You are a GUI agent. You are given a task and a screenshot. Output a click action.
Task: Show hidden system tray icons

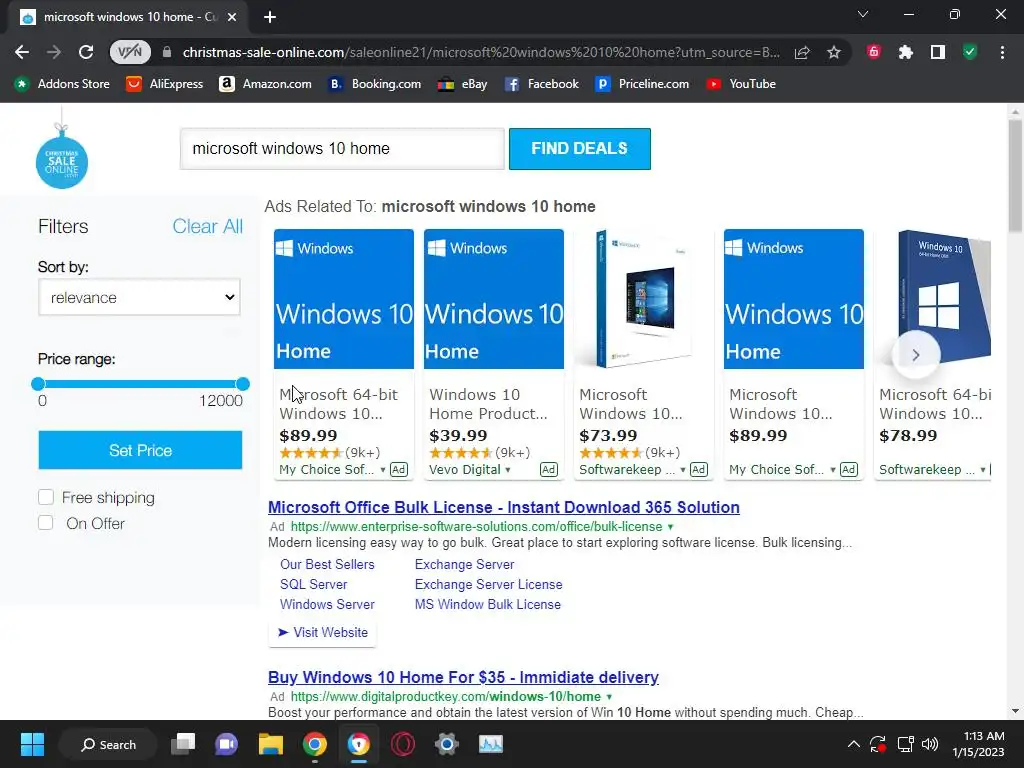coord(854,744)
